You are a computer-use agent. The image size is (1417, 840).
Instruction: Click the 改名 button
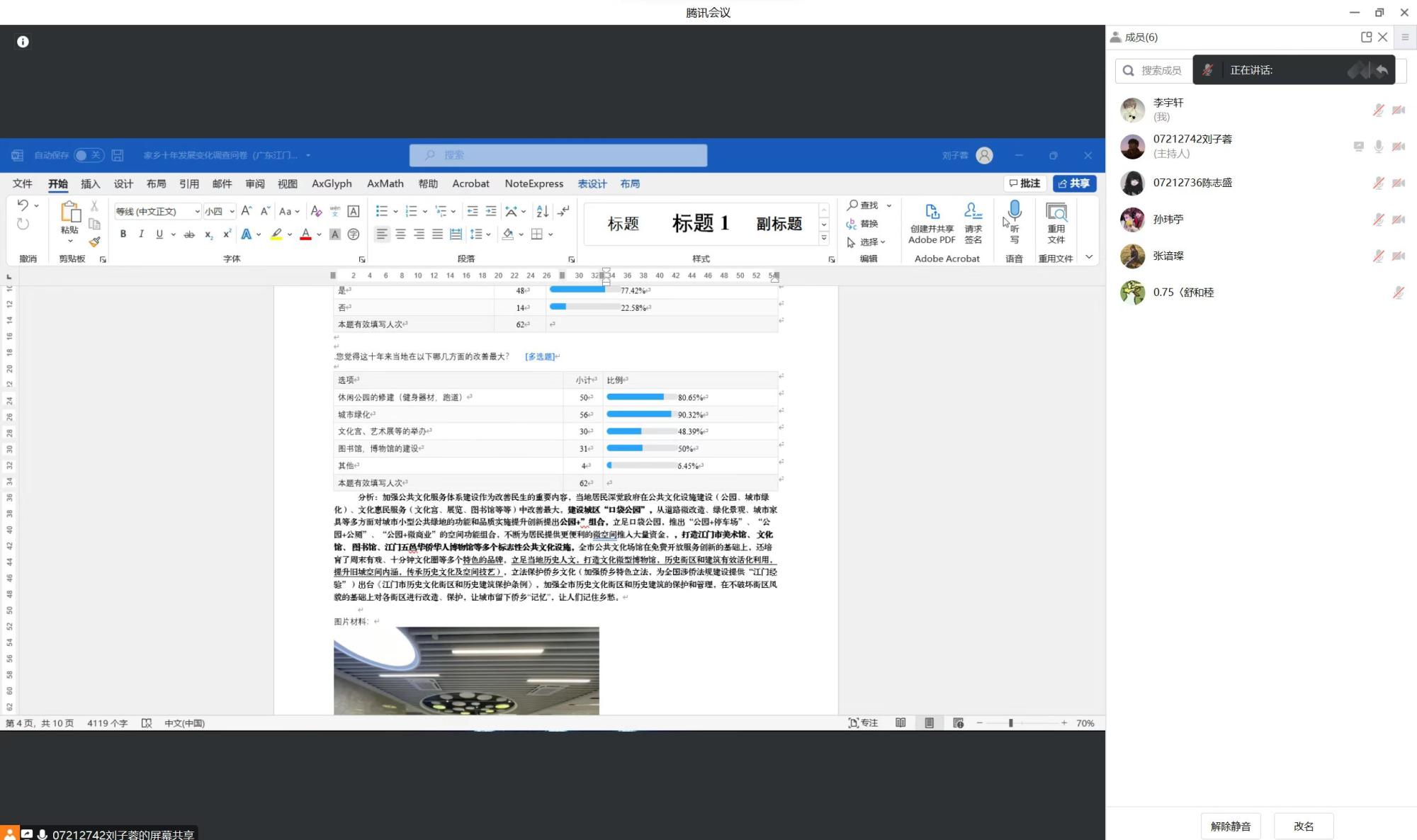click(x=1303, y=826)
